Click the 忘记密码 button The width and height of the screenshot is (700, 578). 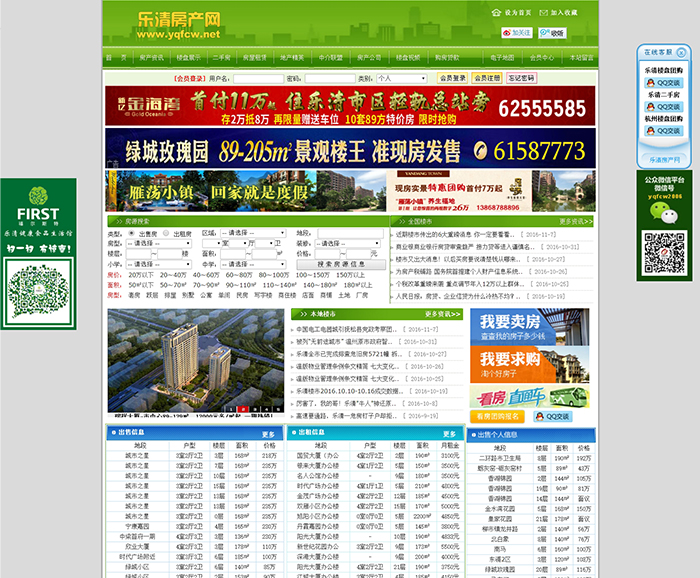521,78
